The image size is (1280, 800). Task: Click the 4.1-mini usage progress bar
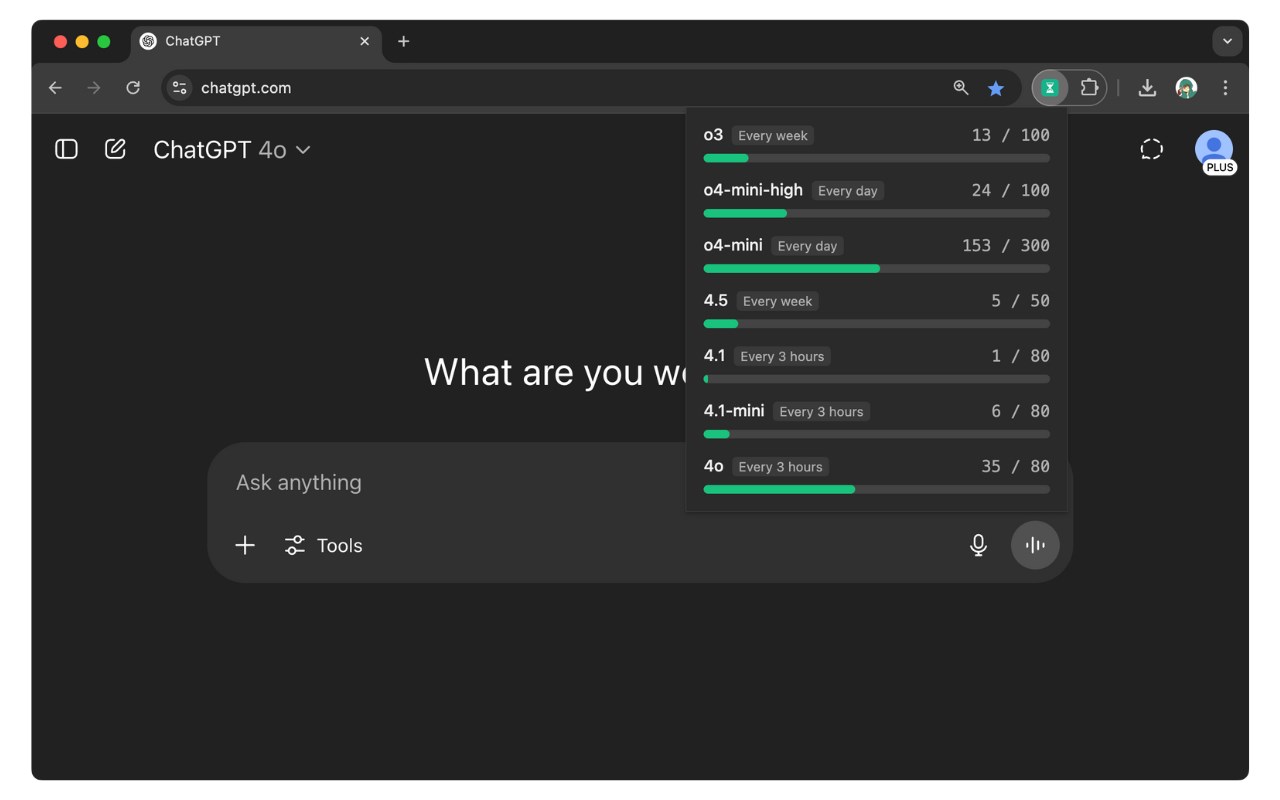[x=877, y=434]
